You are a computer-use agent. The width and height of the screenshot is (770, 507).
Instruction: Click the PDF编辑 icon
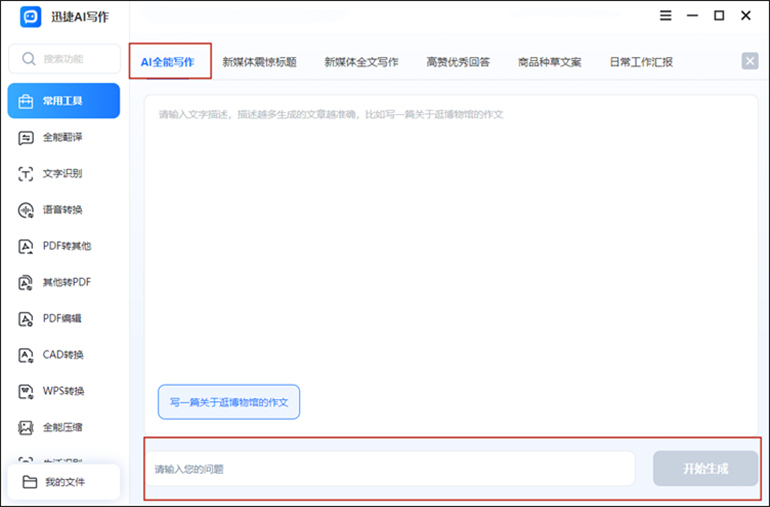pyautogui.click(x=26, y=319)
